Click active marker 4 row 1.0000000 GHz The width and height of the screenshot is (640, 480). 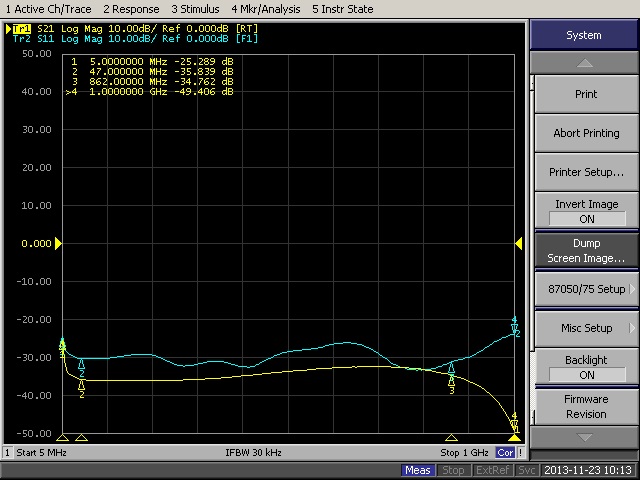coord(150,92)
